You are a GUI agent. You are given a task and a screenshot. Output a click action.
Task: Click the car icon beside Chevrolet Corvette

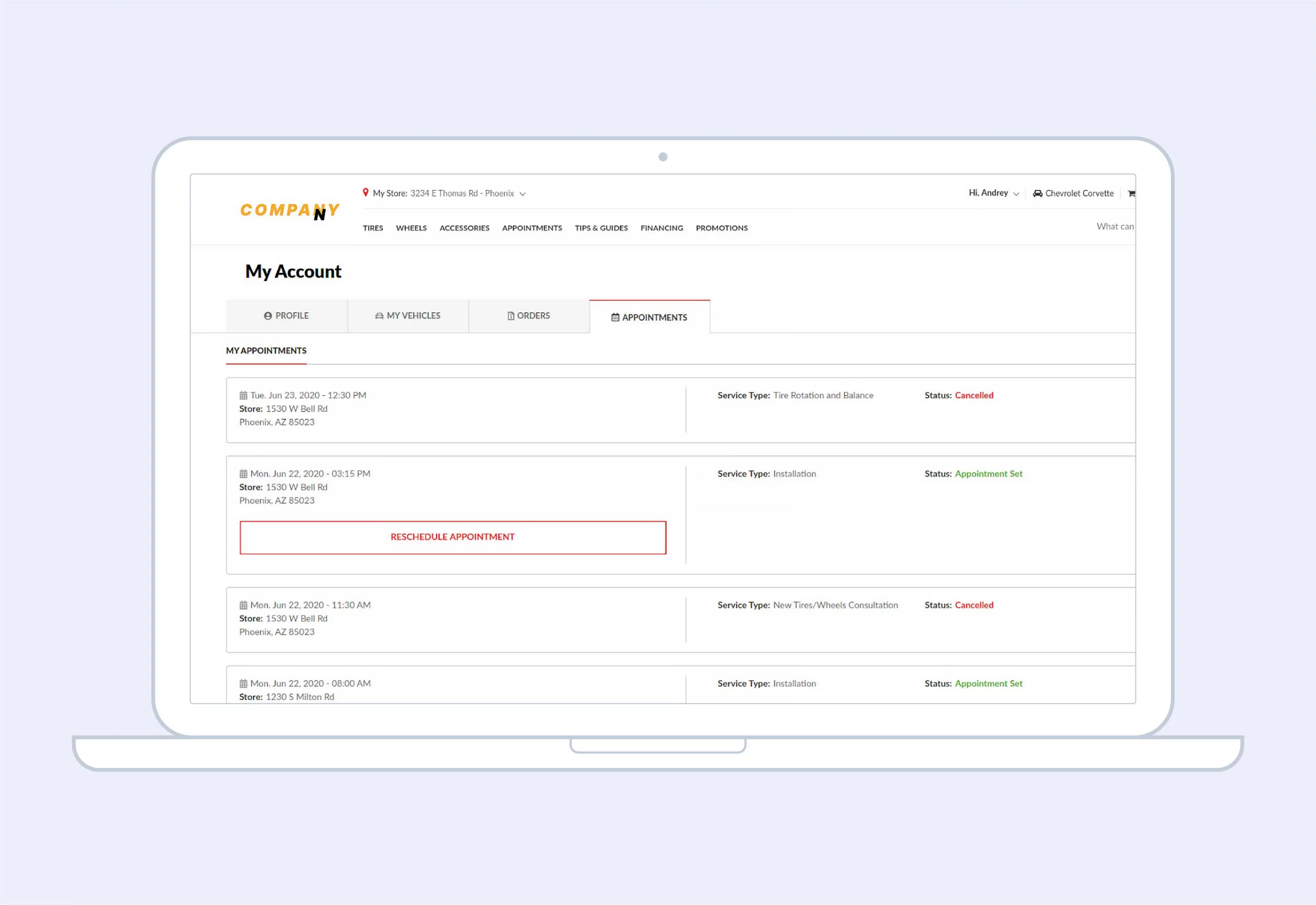1038,193
